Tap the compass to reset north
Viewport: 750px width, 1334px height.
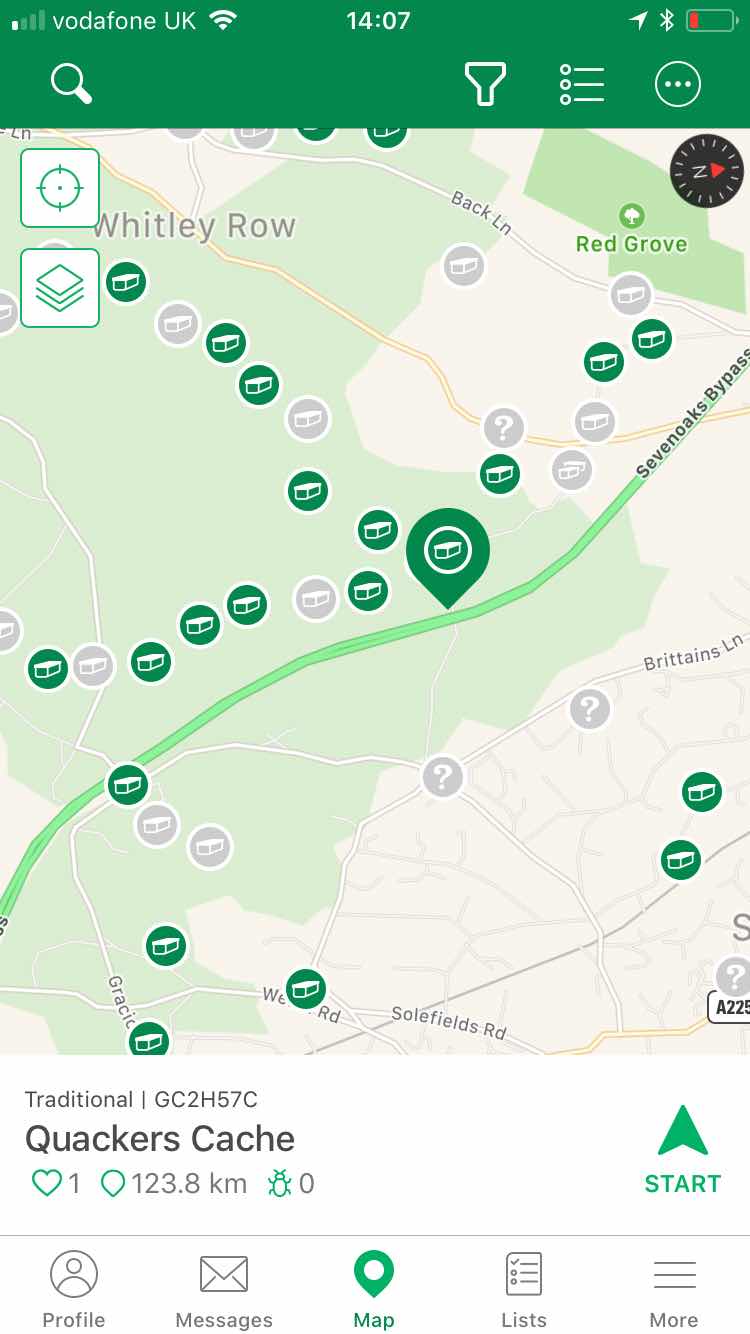pos(707,171)
